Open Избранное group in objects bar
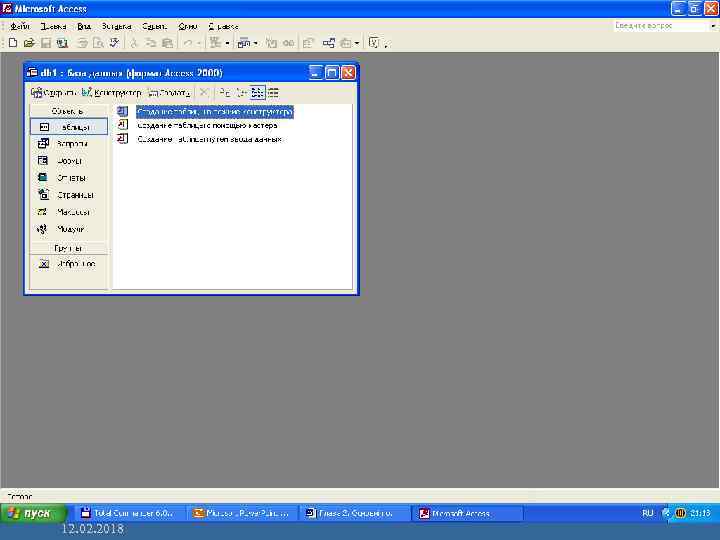 [x=69, y=264]
